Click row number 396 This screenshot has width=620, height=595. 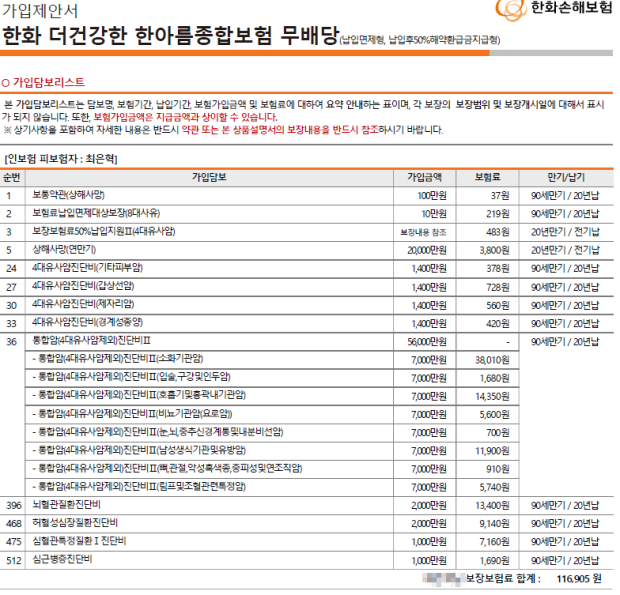click(13, 506)
